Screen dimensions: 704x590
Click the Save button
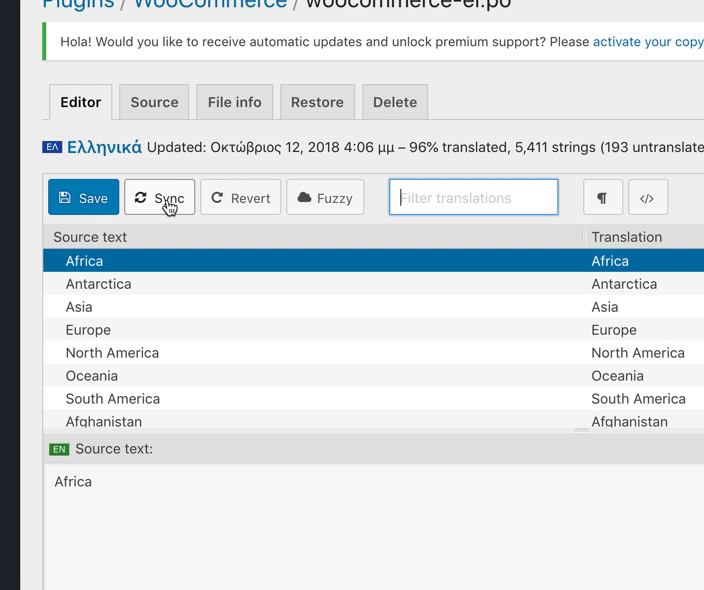pos(84,197)
